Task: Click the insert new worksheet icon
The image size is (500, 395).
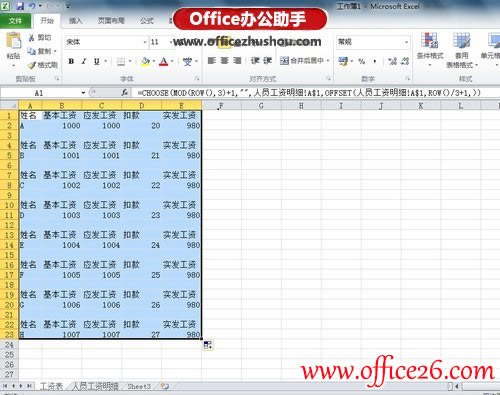Action: [x=165, y=386]
